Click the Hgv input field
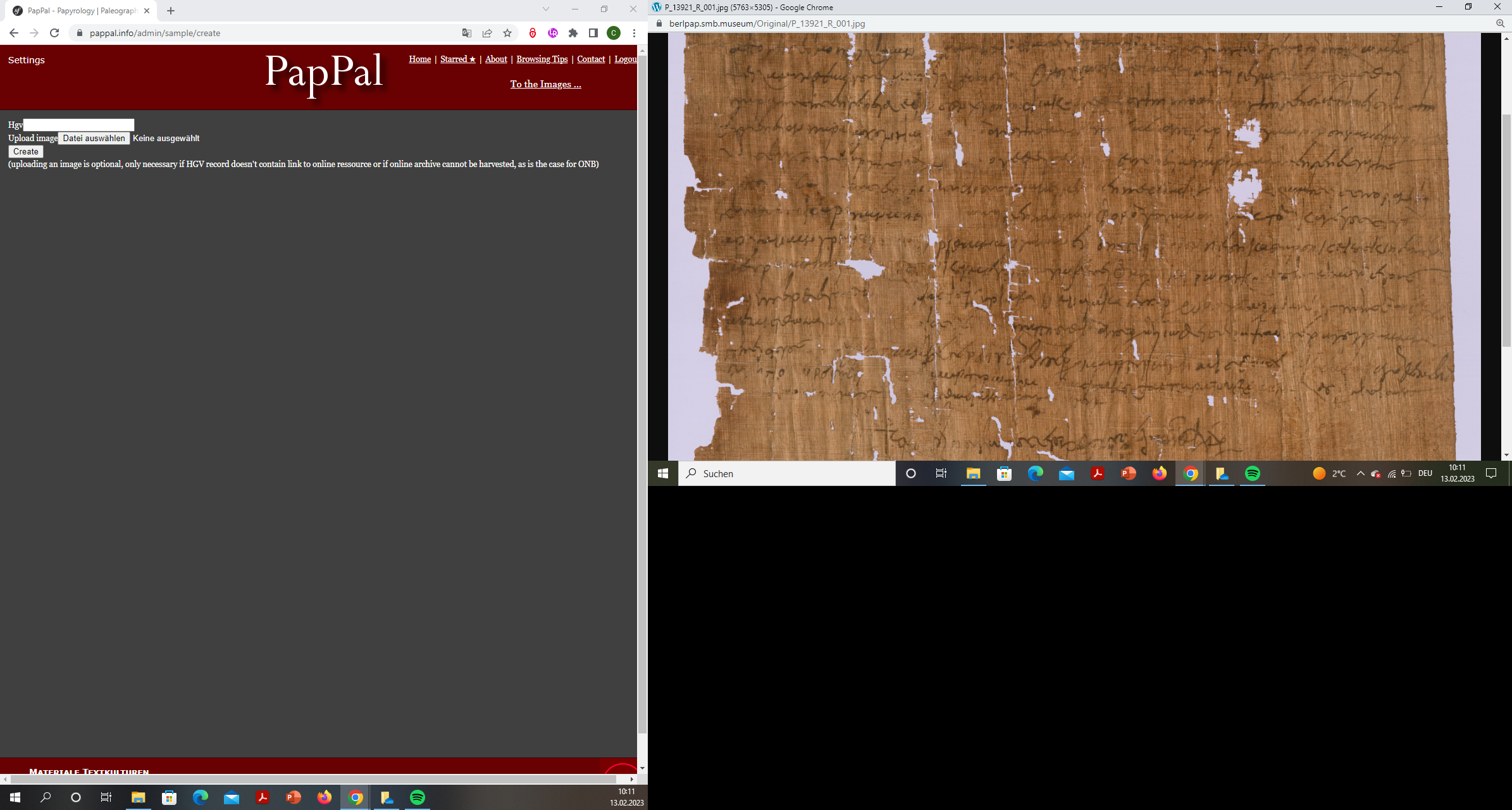This screenshot has width=1512, height=810. 78,125
